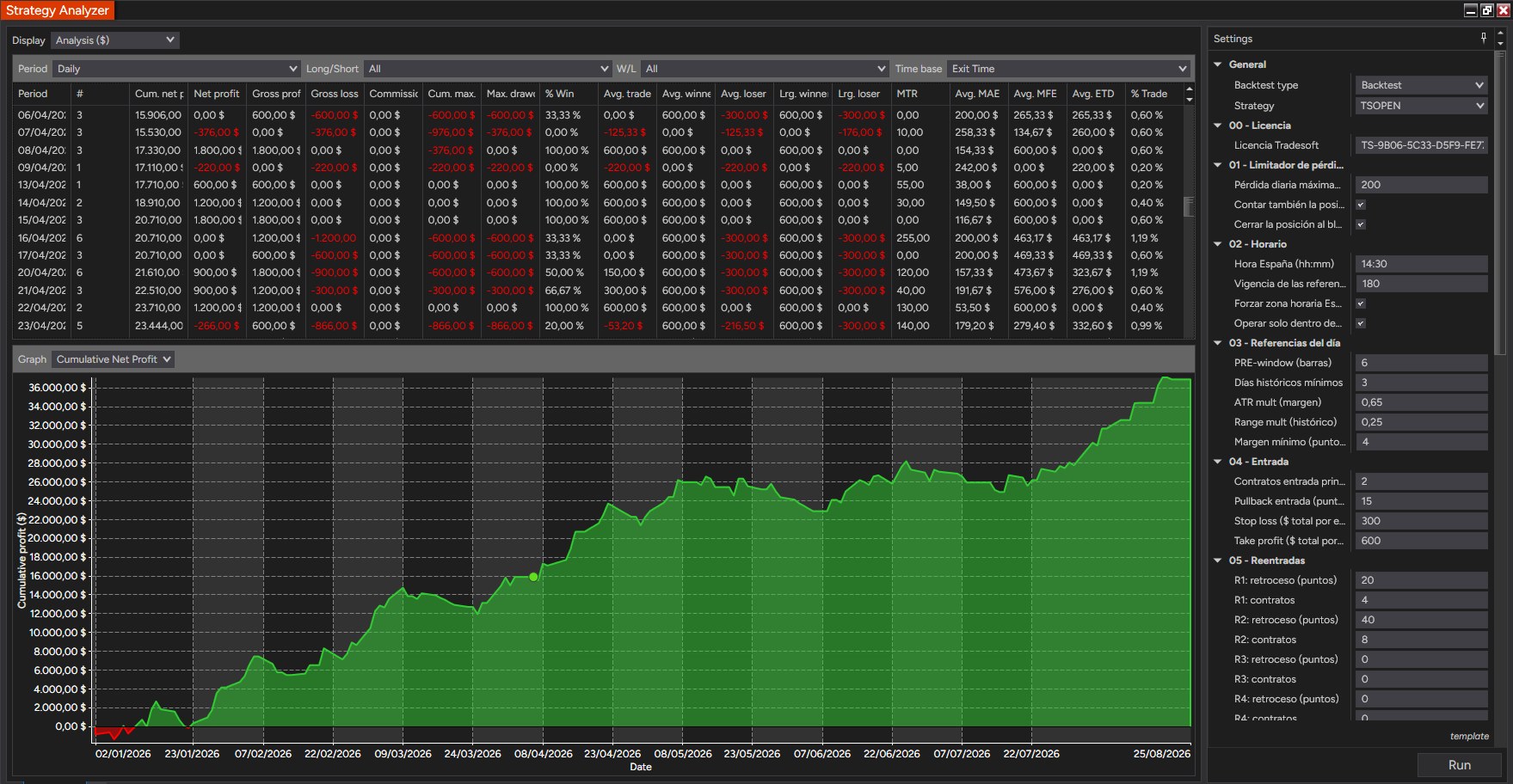The width and height of the screenshot is (1513, 784).
Task: Close the Strategy Analyzer window
Action: pos(1504,10)
